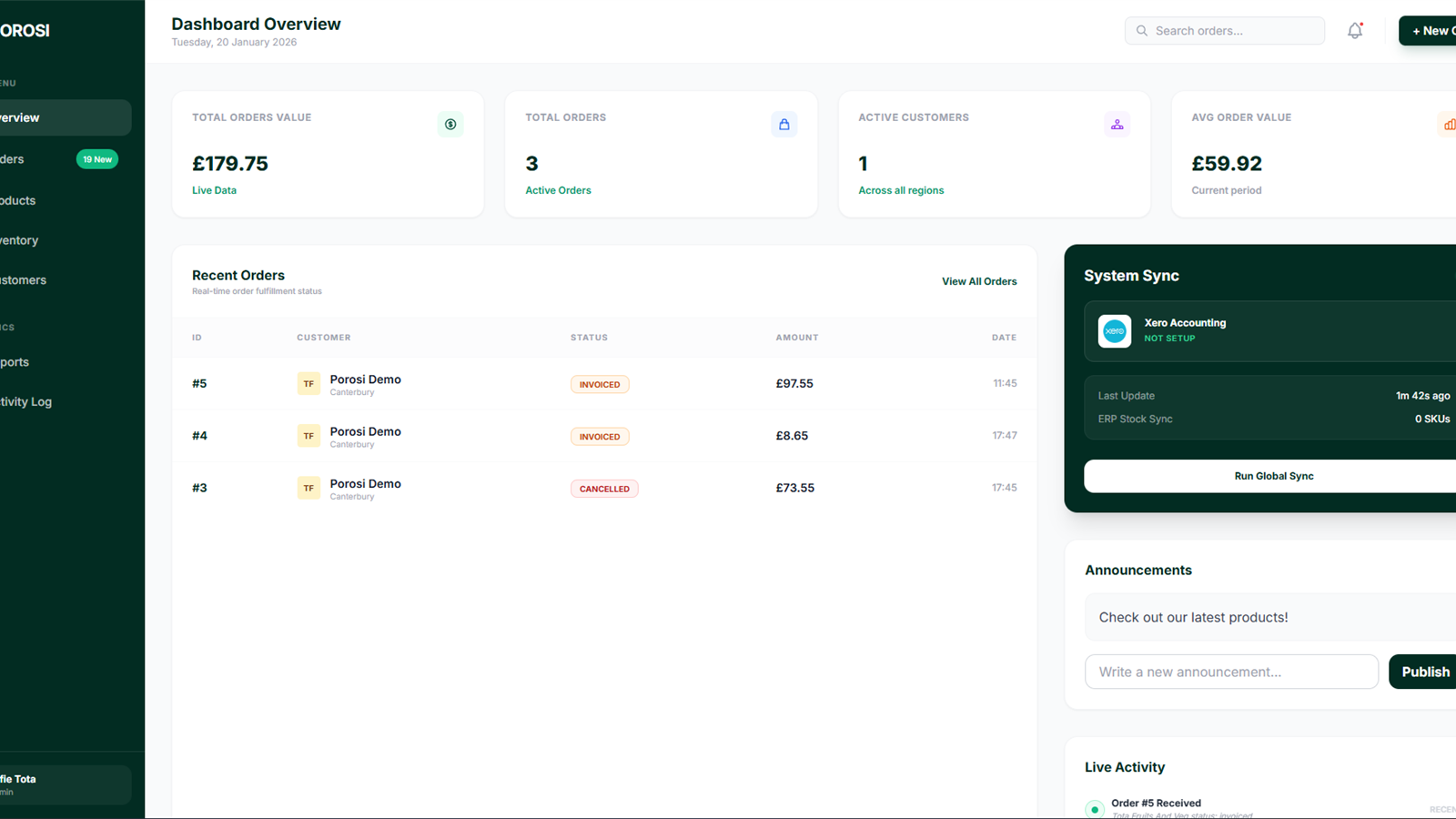The image size is (1456, 819).
Task: Click the bag icon on Total Orders card
Action: 784,125
